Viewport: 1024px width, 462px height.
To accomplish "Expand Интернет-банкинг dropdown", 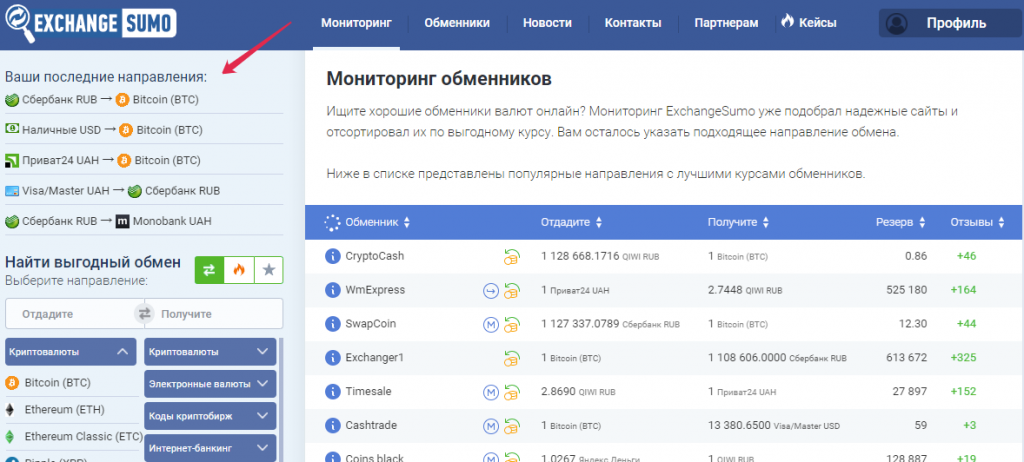I will pyautogui.click(x=210, y=448).
